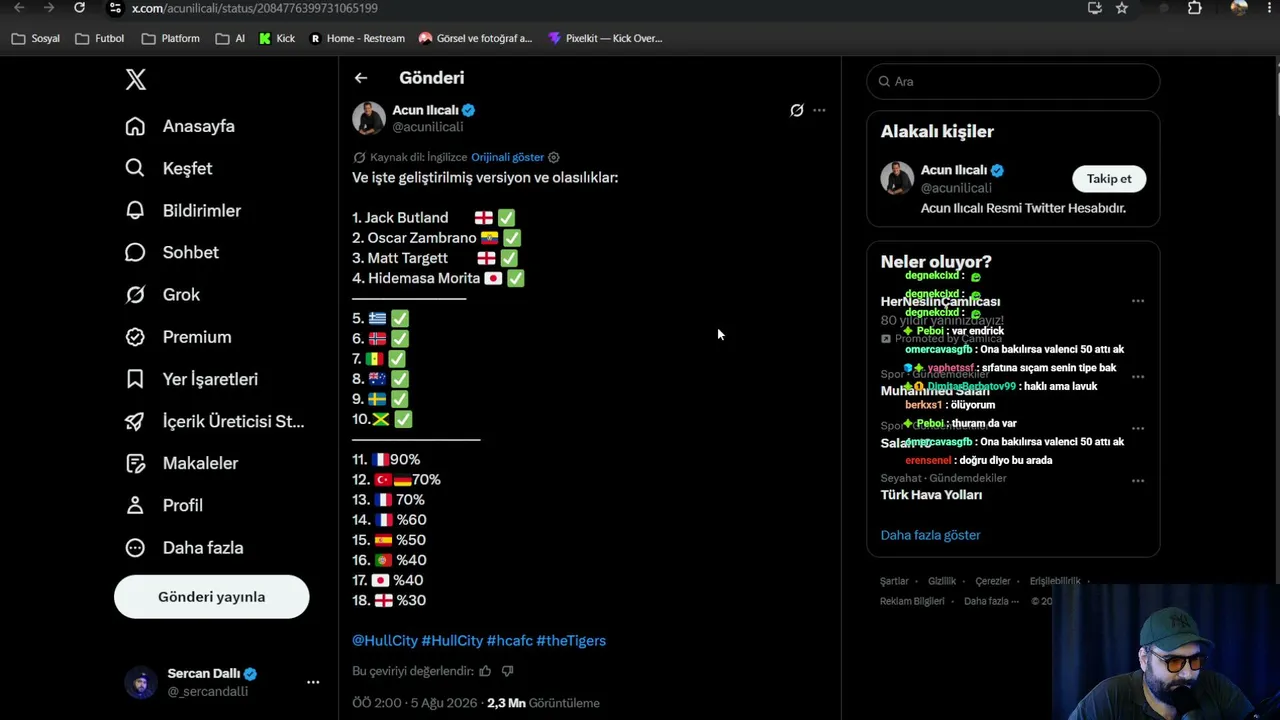Click the Gizlilik footer link

pyautogui.click(x=942, y=581)
